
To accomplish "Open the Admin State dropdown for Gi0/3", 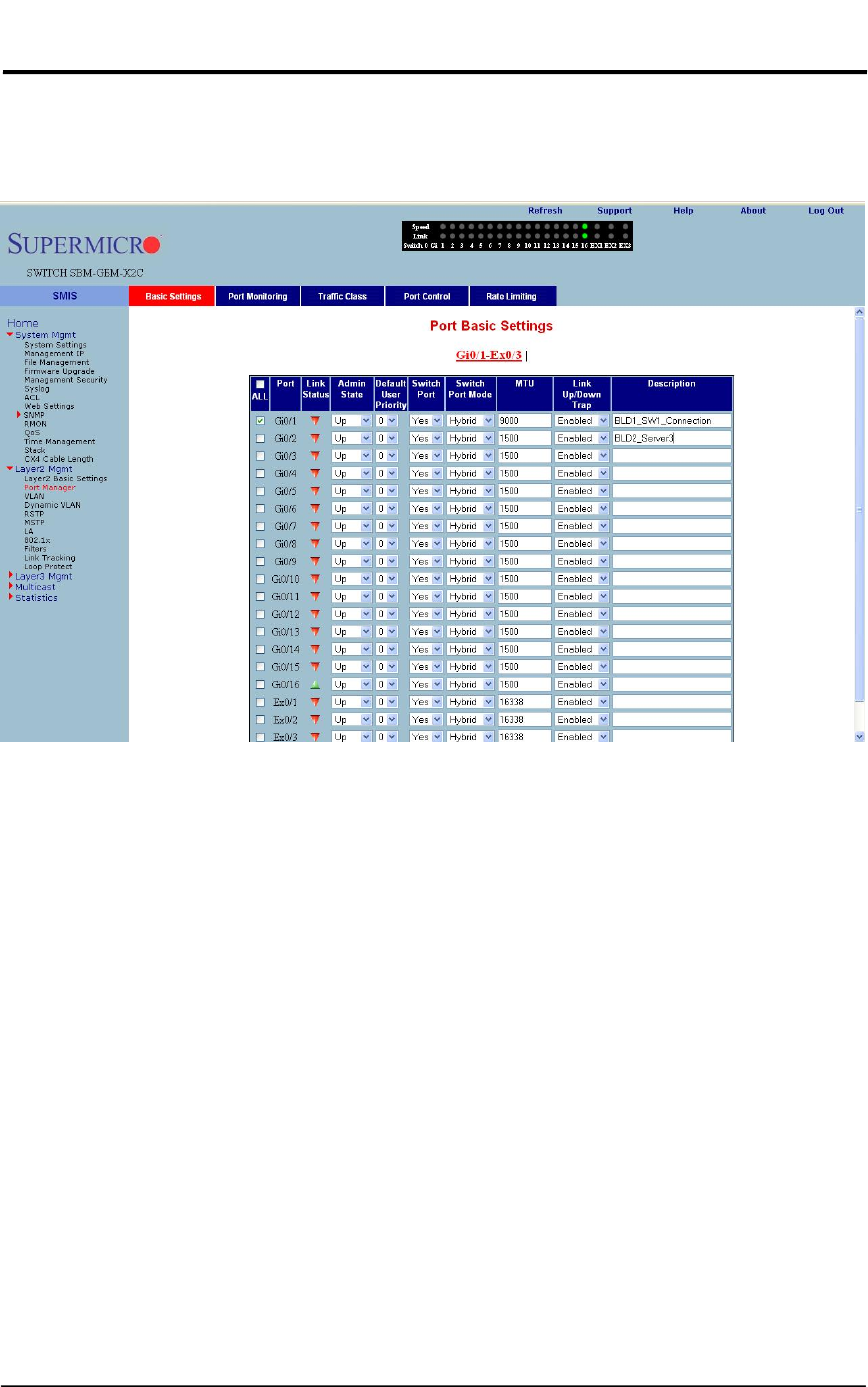I will click(x=351, y=456).
